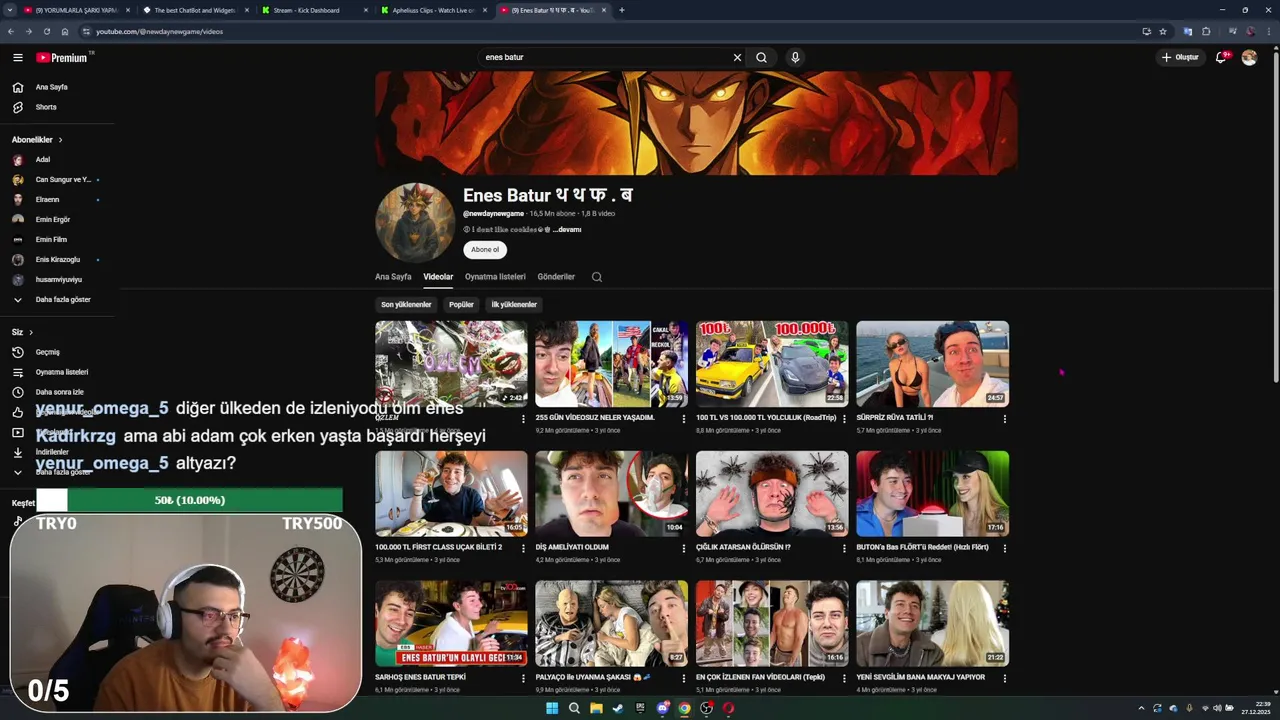Open the Enis Kirazoglu subscription channel
This screenshot has width=1280, height=720.
[x=57, y=259]
